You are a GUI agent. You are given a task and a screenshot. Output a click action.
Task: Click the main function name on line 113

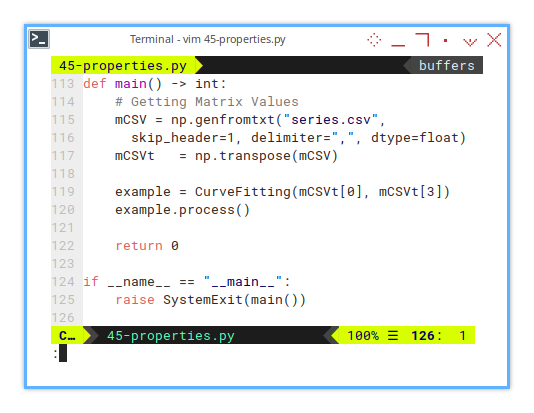coord(131,84)
